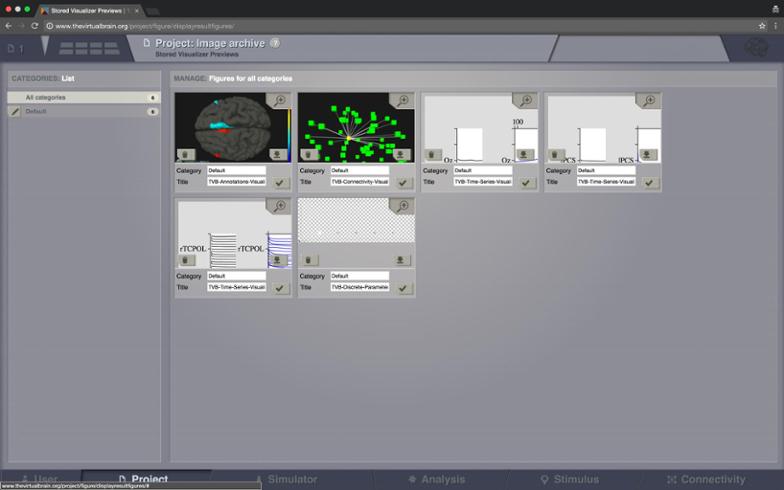Edit the Title field of TVB-Connectivity figure
The image size is (784, 490).
[x=360, y=182]
